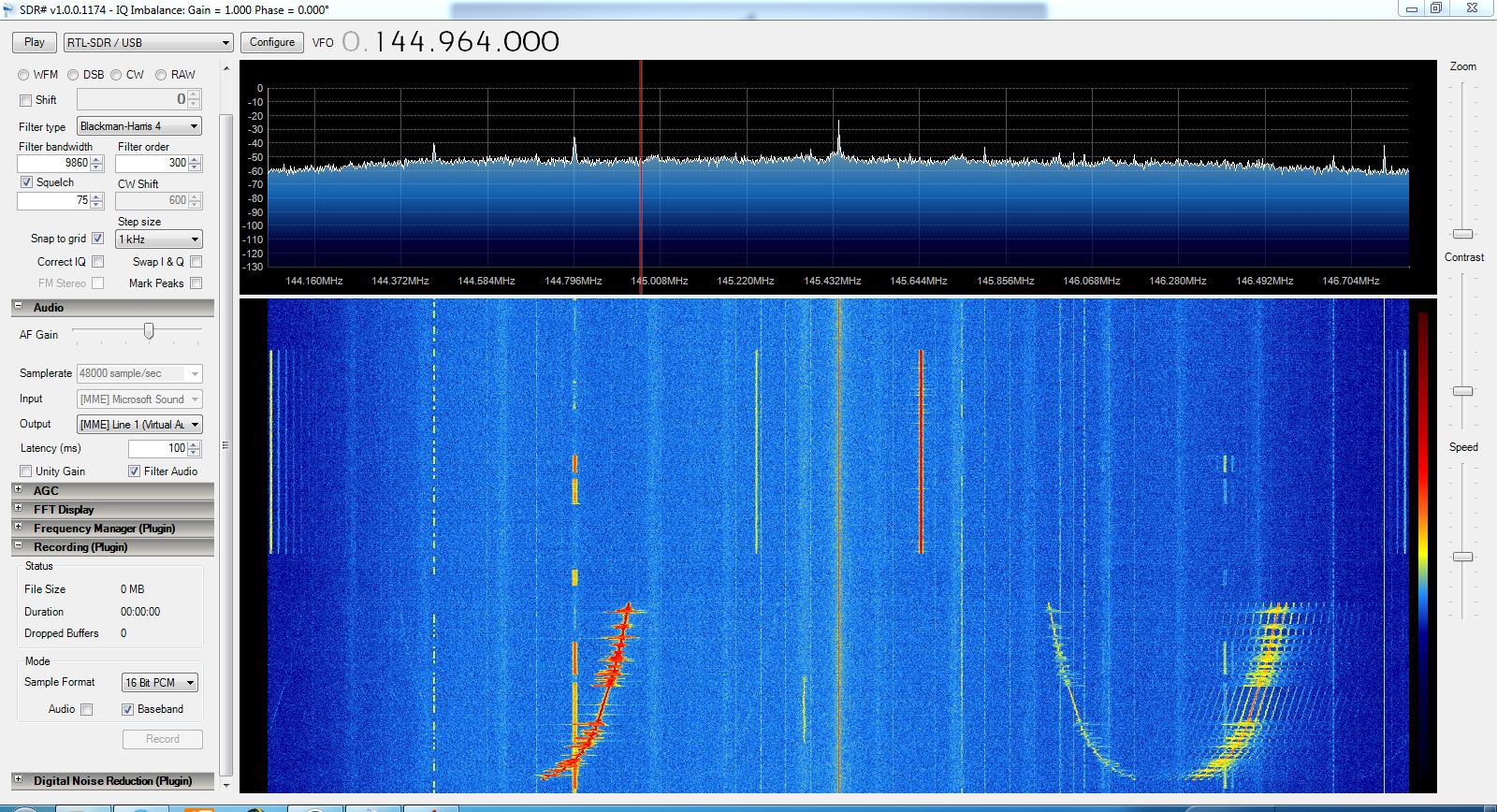Enable the Correct IQ checkbox
The height and width of the screenshot is (812, 1497).
click(98, 262)
